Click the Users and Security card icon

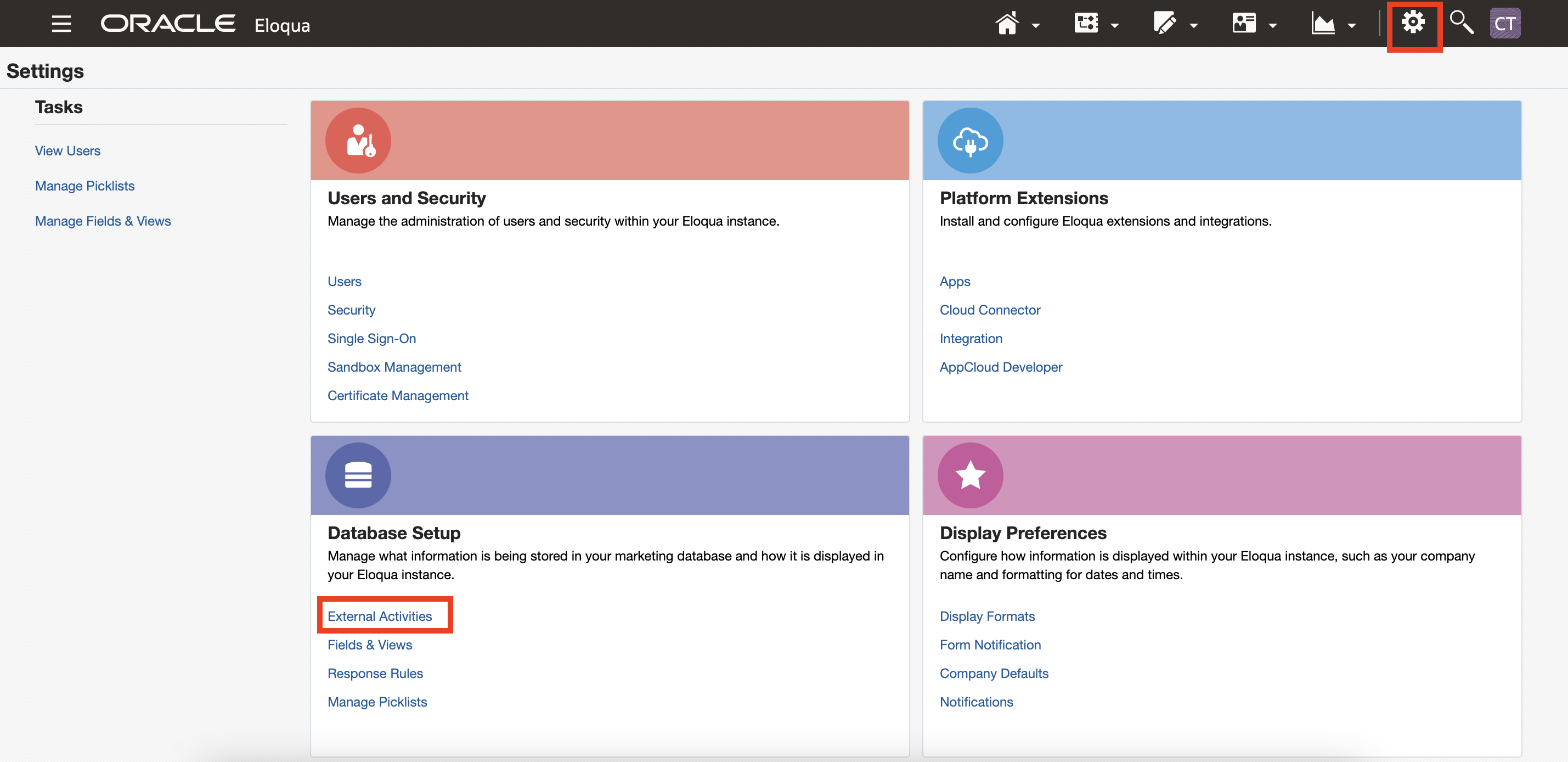pos(358,141)
